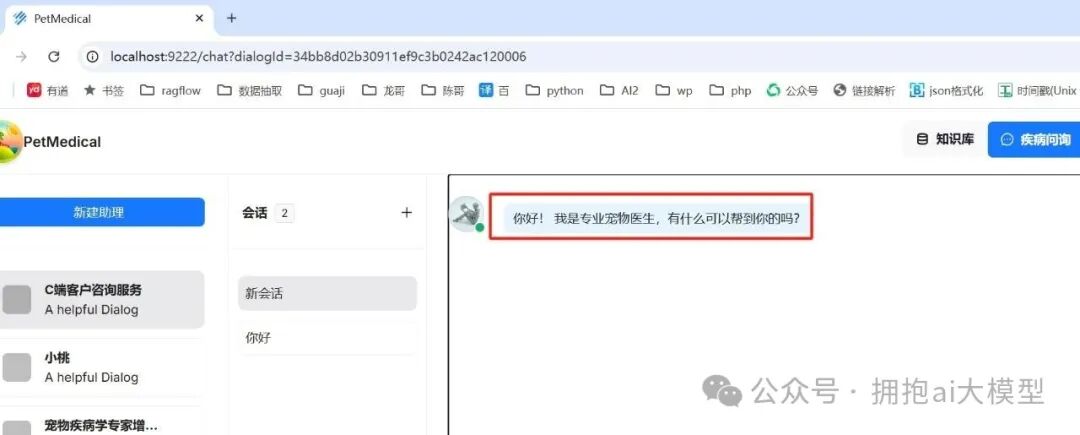Open the 书签 star bookmark
Screen dimensions: 1080x435
pos(103,90)
